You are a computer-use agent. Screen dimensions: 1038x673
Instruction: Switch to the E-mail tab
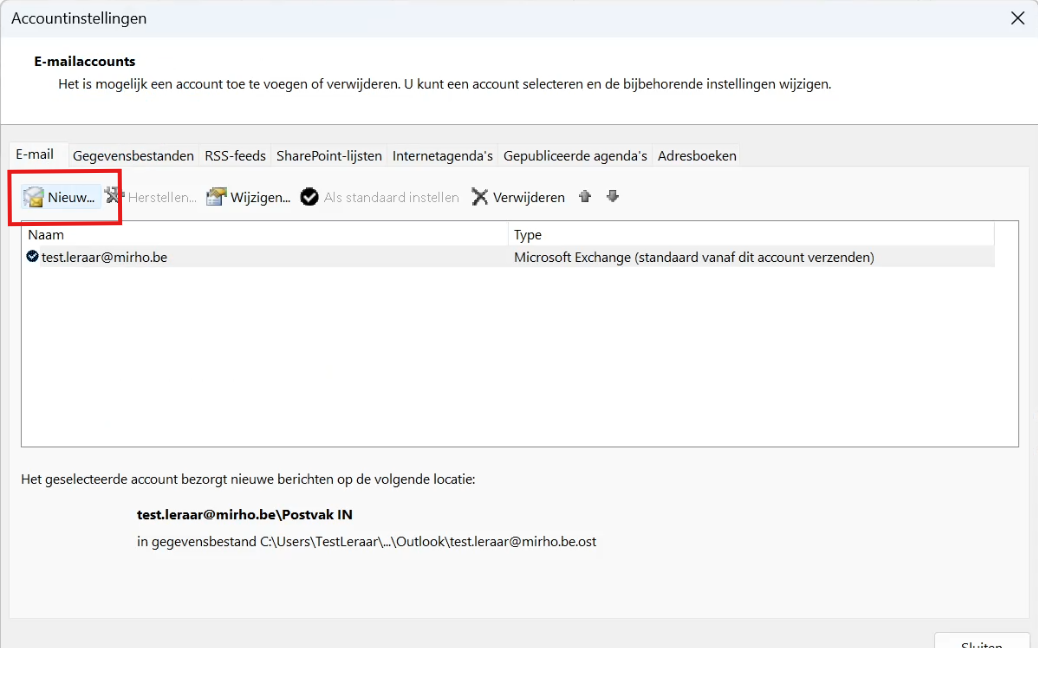coord(35,155)
